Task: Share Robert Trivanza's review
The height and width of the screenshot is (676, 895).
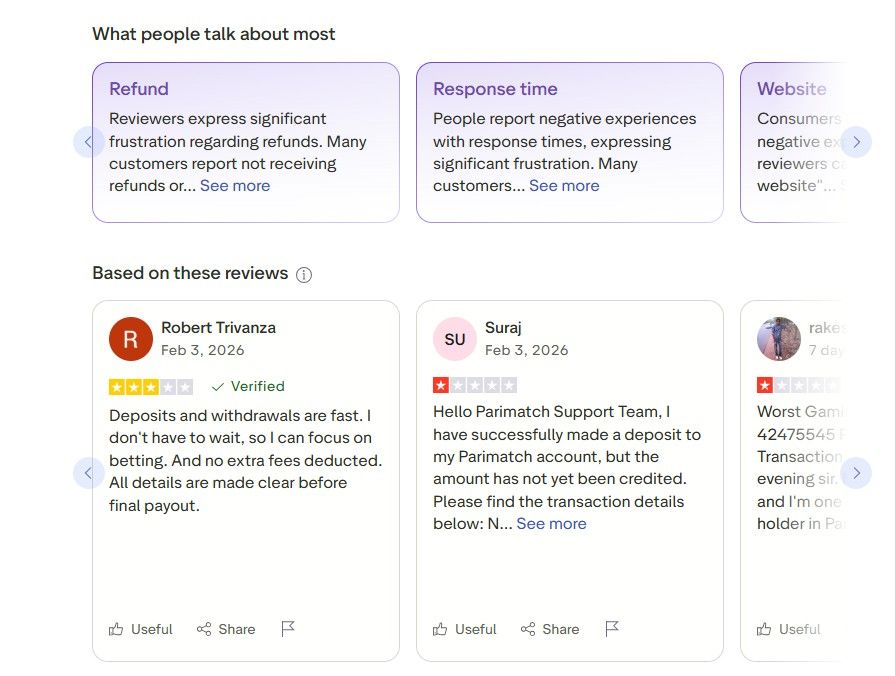Action: [x=226, y=629]
